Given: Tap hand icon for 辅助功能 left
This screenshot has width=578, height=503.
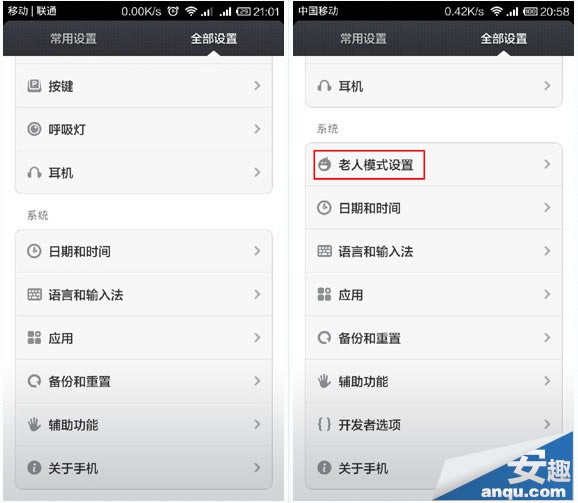Looking at the screenshot, I should [34, 425].
